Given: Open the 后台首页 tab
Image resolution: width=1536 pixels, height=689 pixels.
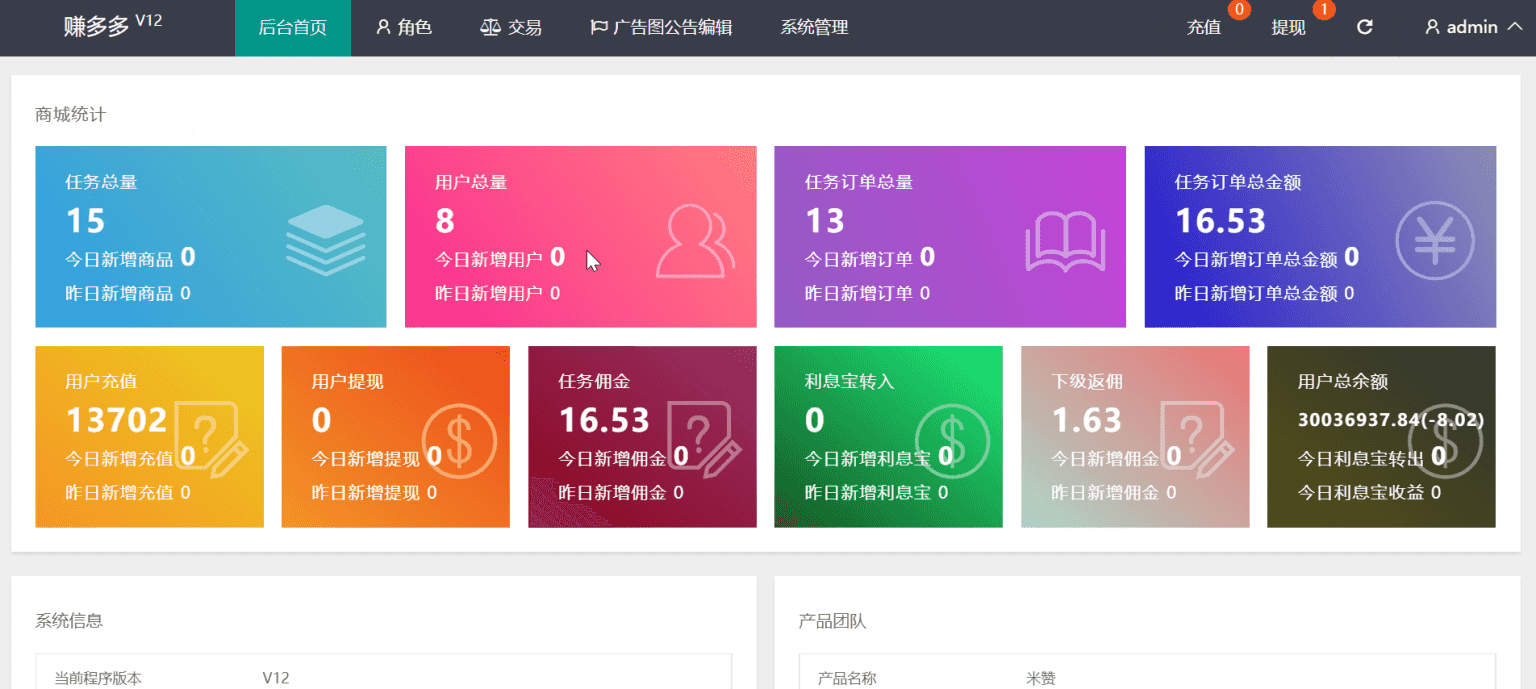Looking at the screenshot, I should tap(293, 28).
